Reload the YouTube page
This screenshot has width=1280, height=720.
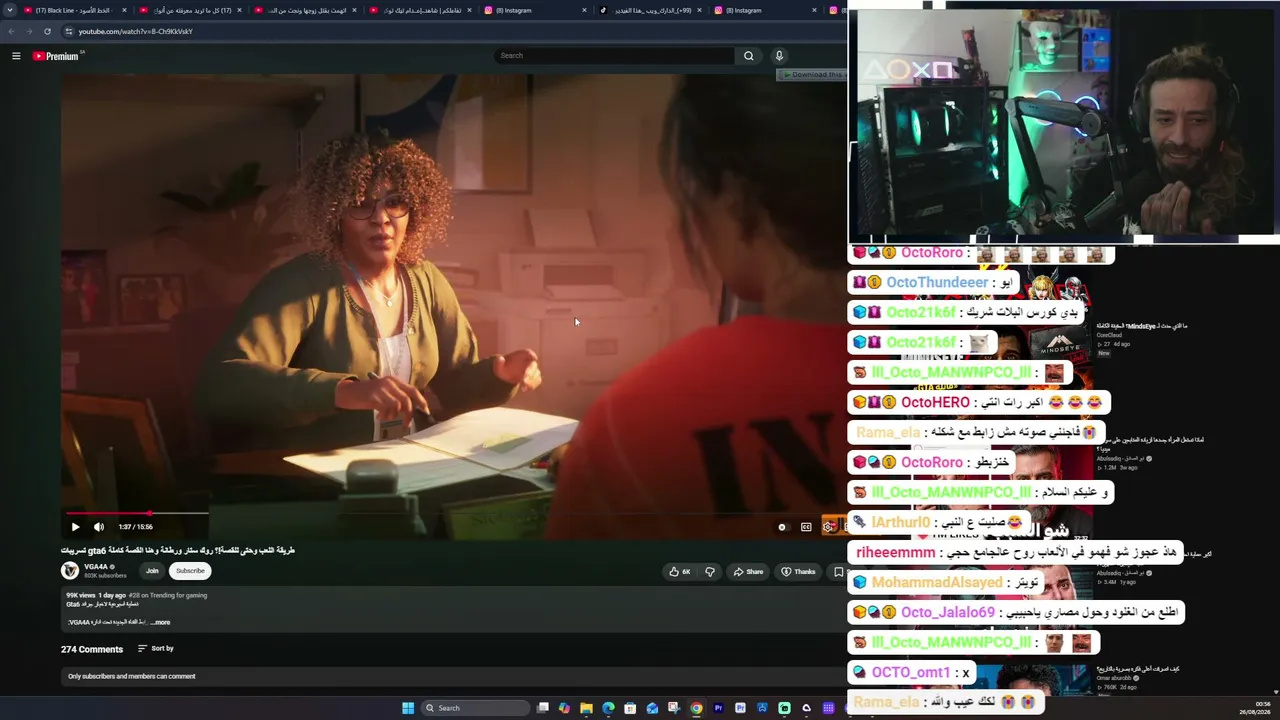tap(47, 31)
